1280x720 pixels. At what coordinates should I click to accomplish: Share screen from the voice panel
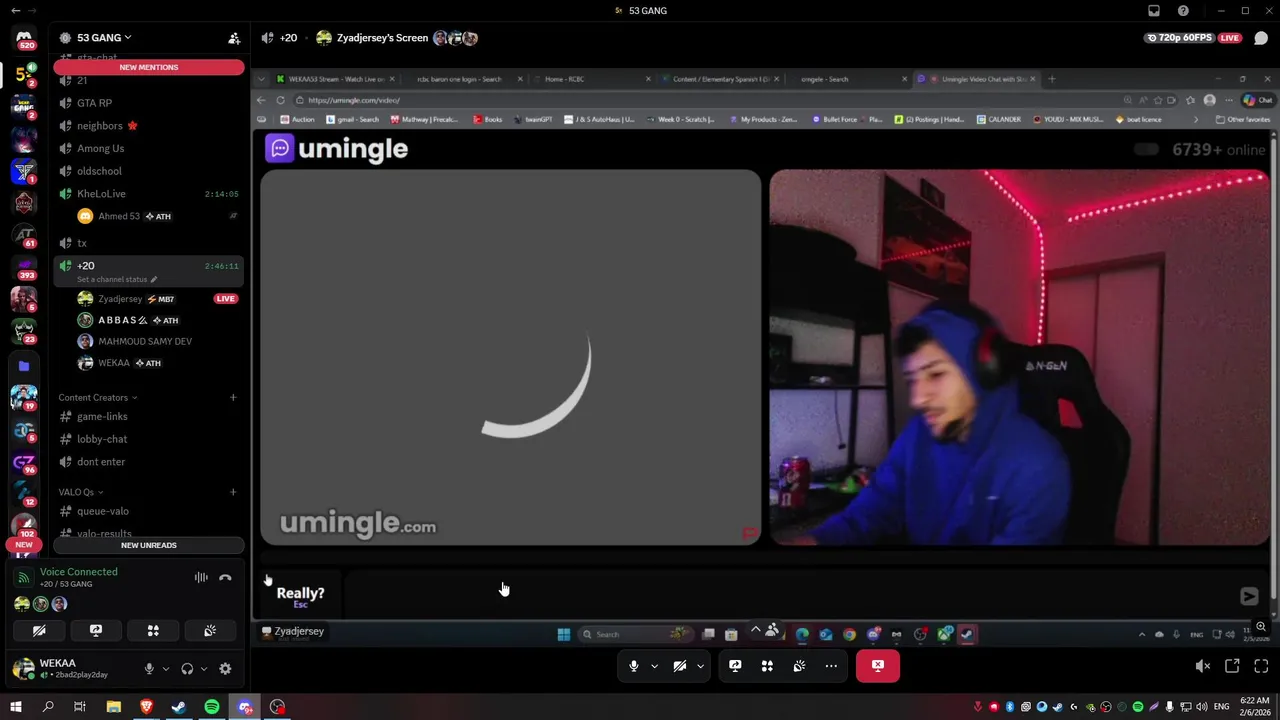(x=96, y=631)
